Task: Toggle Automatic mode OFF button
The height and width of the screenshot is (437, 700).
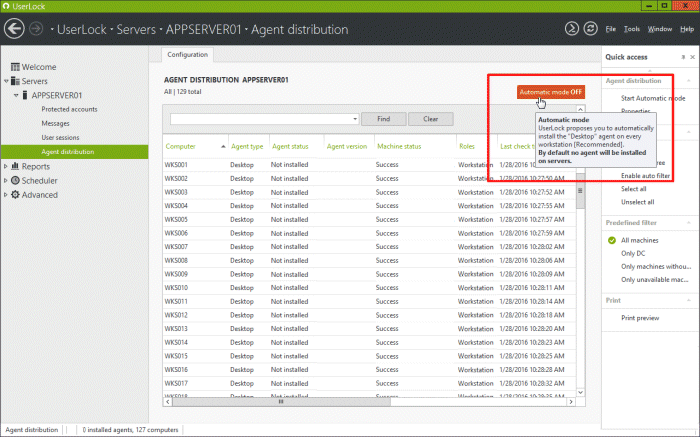Action: pyautogui.click(x=551, y=91)
